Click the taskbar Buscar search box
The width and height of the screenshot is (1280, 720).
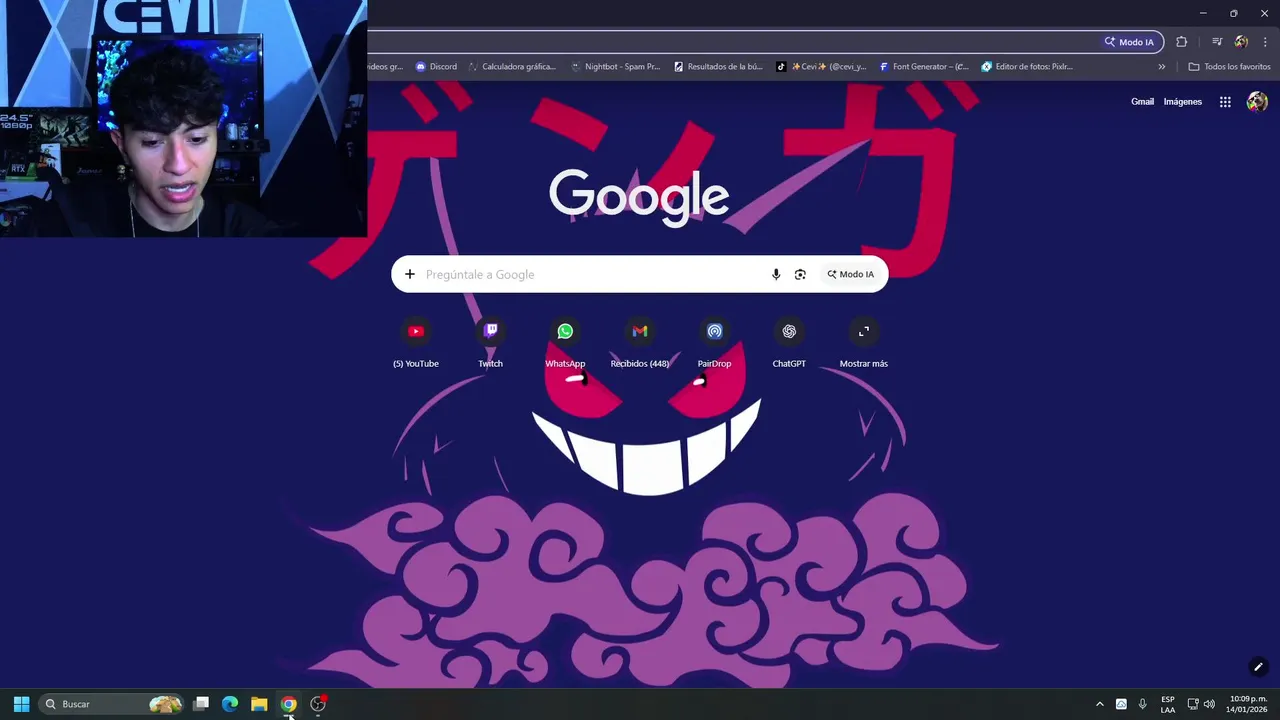(113, 704)
